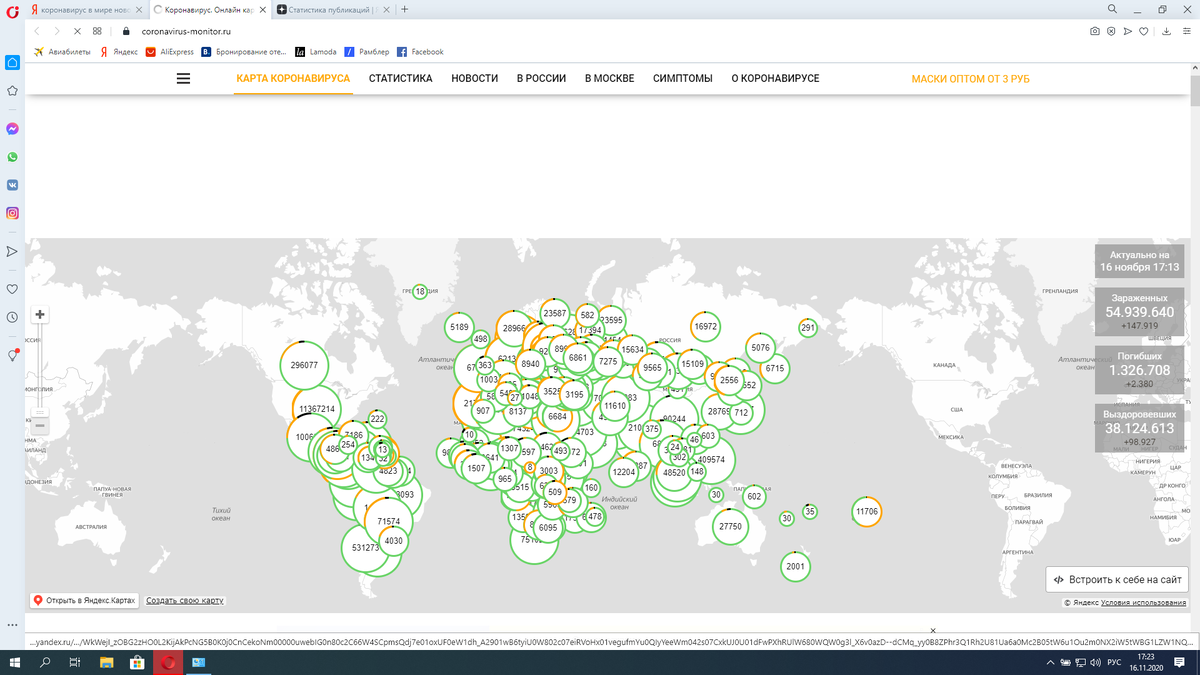Click Встроить к себе на сайт button
This screenshot has height=675, width=1200.
click(x=1117, y=579)
